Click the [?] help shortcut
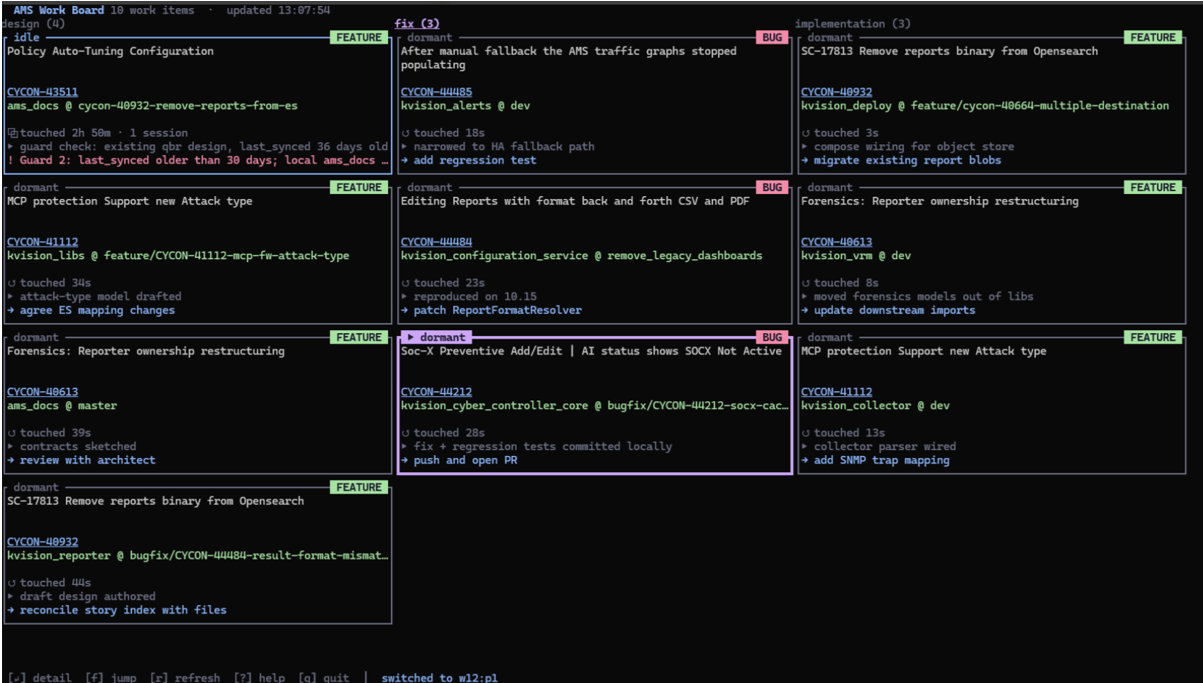Image resolution: width=1203 pixels, height=683 pixels. click(x=259, y=677)
